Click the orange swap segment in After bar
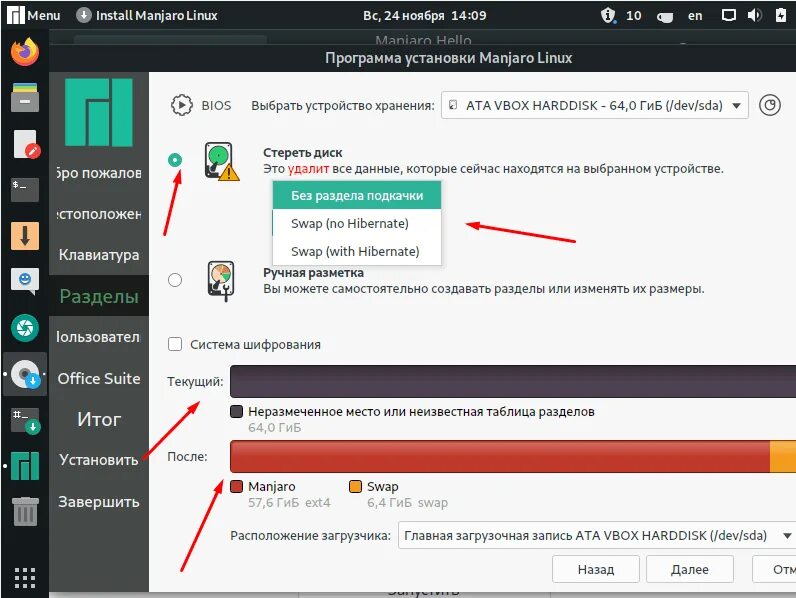Screen dimensions: 796x598 click(783, 456)
